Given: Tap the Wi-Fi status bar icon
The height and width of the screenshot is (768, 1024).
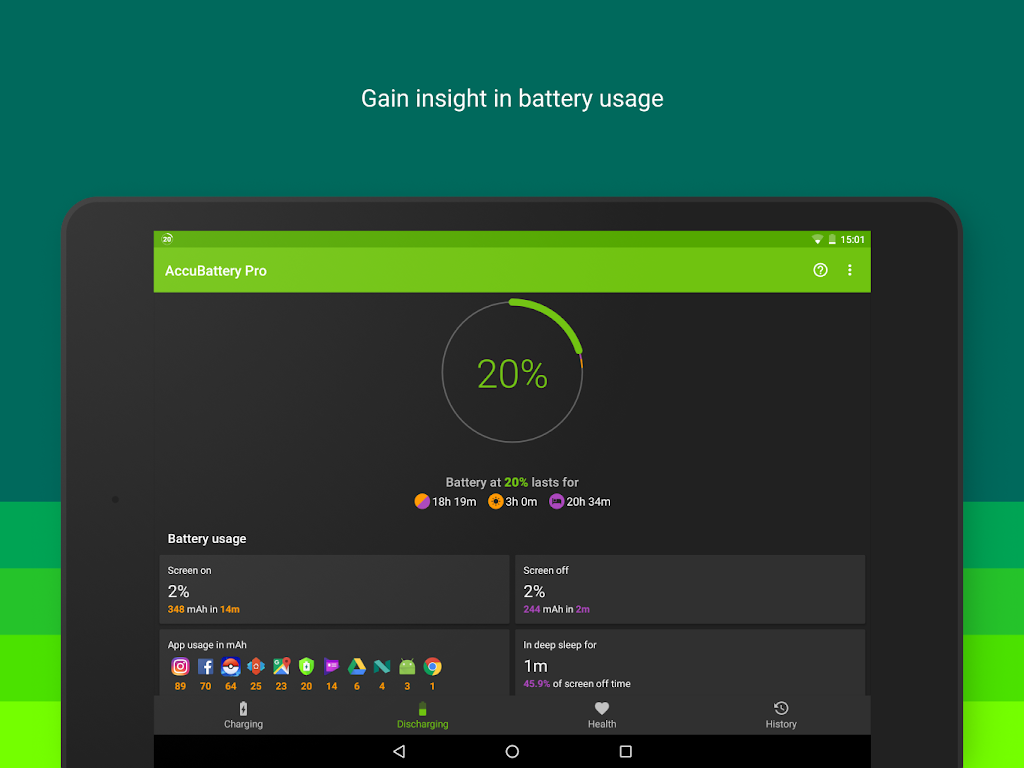Looking at the screenshot, I should coord(817,240).
